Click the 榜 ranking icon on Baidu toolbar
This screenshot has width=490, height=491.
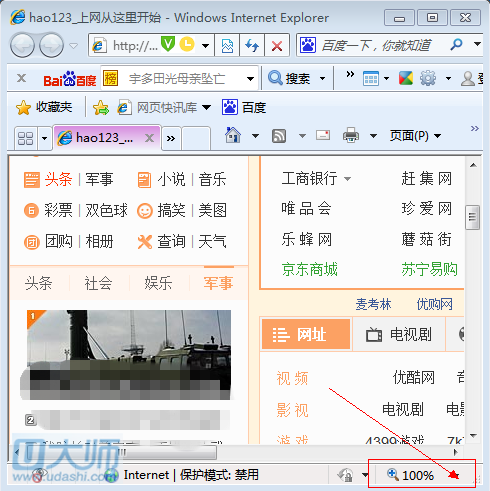tap(110, 78)
